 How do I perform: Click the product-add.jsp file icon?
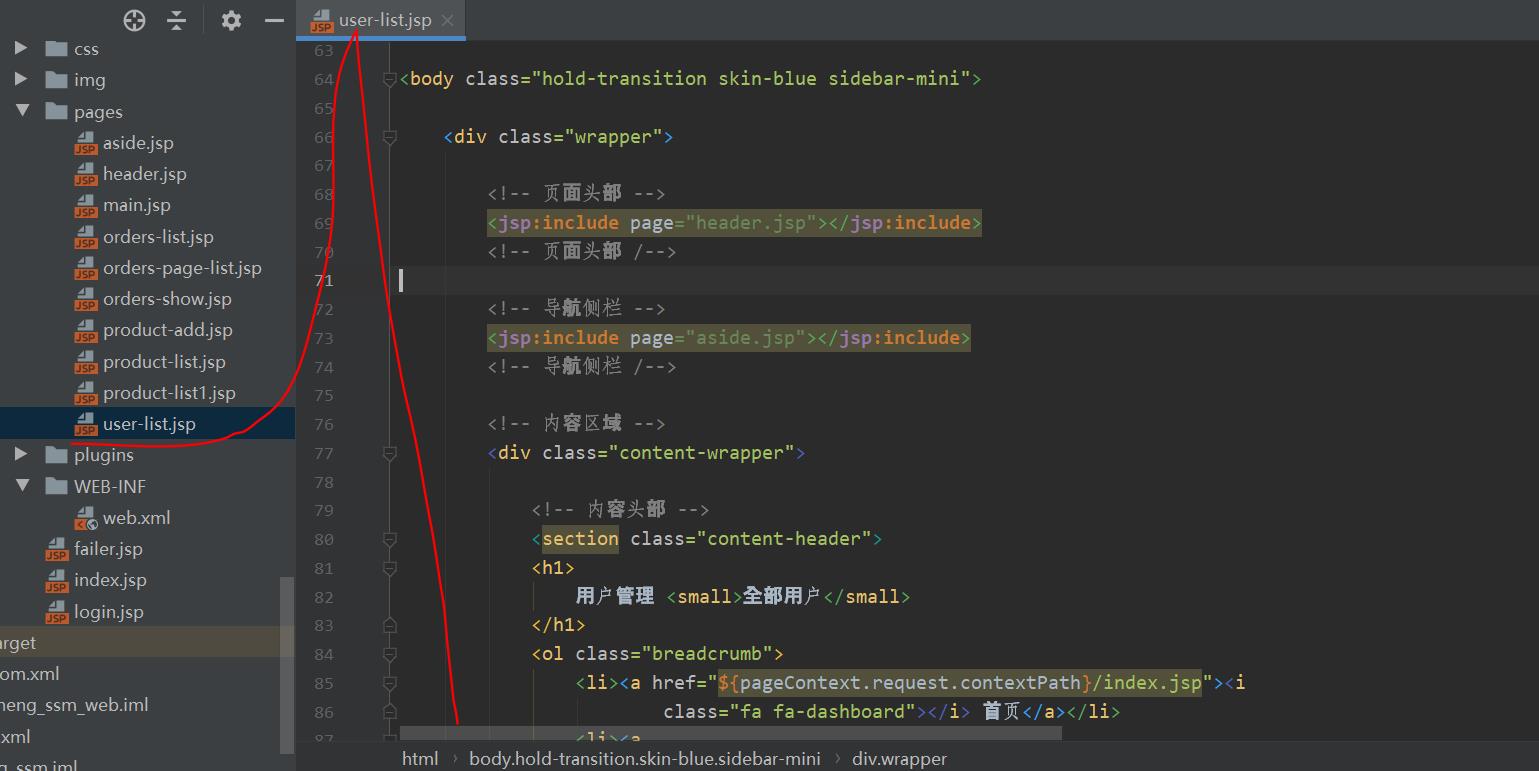pos(86,330)
